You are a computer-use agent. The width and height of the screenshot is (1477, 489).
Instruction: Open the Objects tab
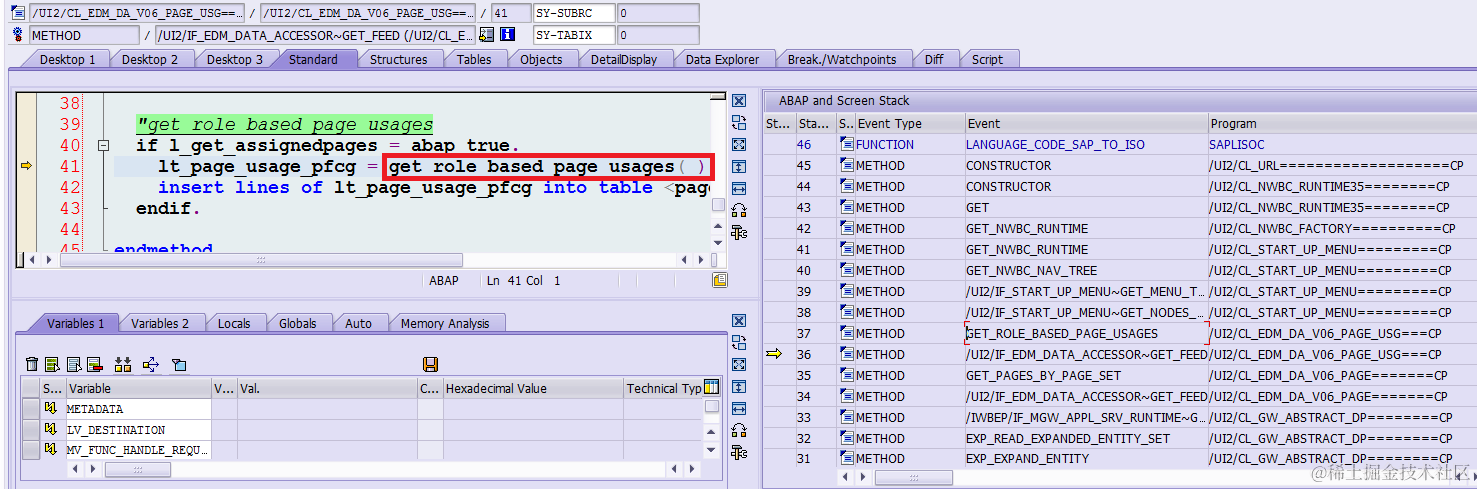point(541,60)
